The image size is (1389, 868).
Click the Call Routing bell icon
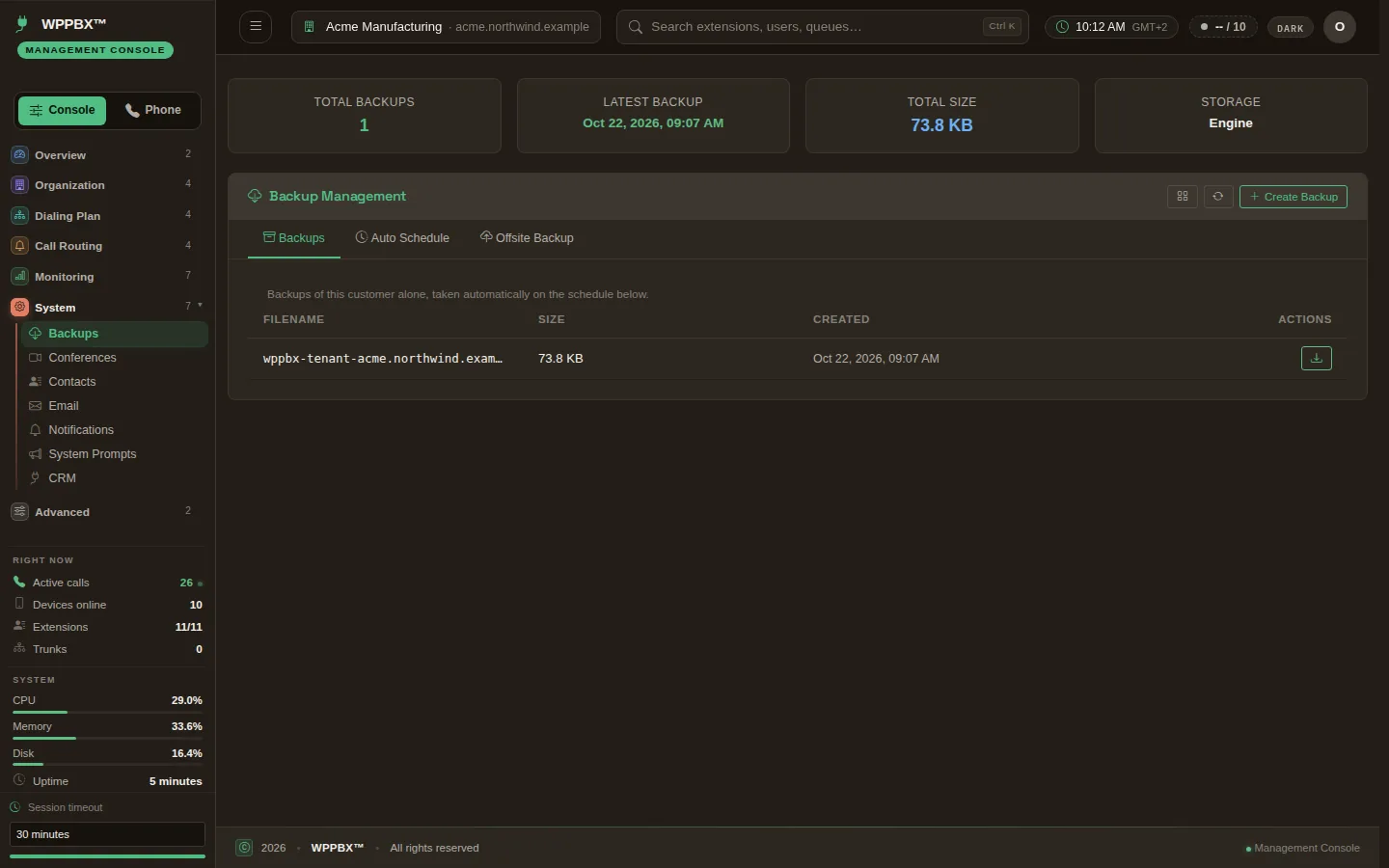(x=19, y=246)
